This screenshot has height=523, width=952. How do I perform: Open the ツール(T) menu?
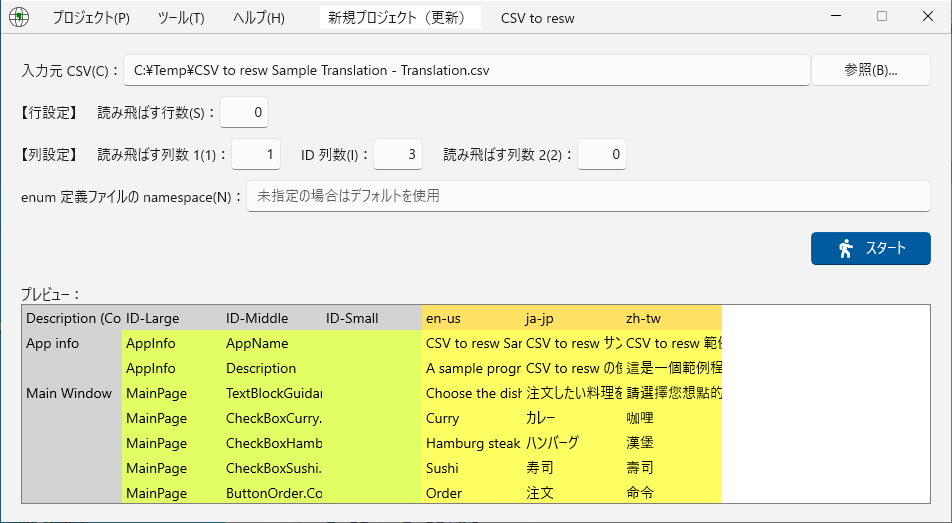[181, 18]
